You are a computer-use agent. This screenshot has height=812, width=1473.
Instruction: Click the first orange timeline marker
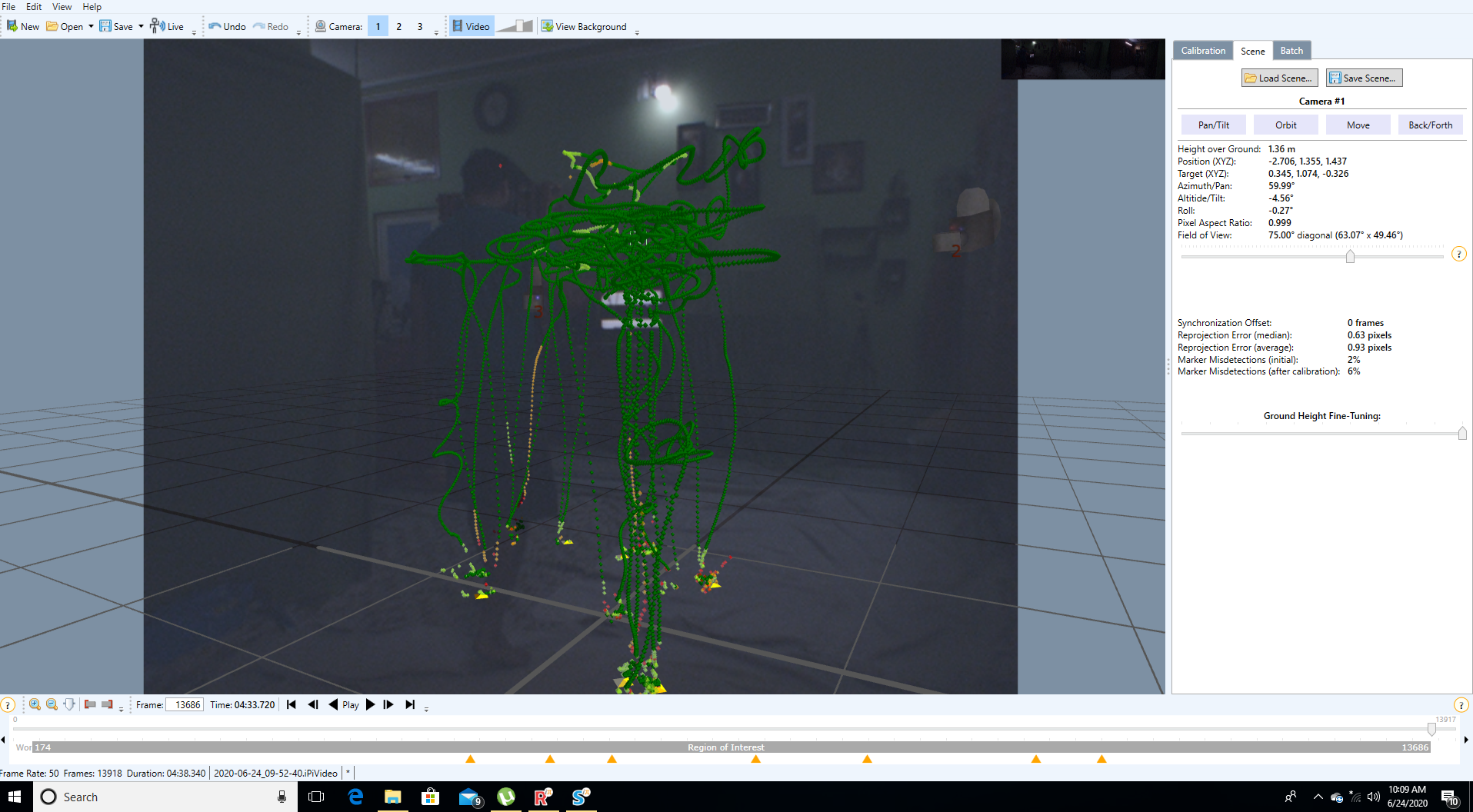[x=470, y=759]
